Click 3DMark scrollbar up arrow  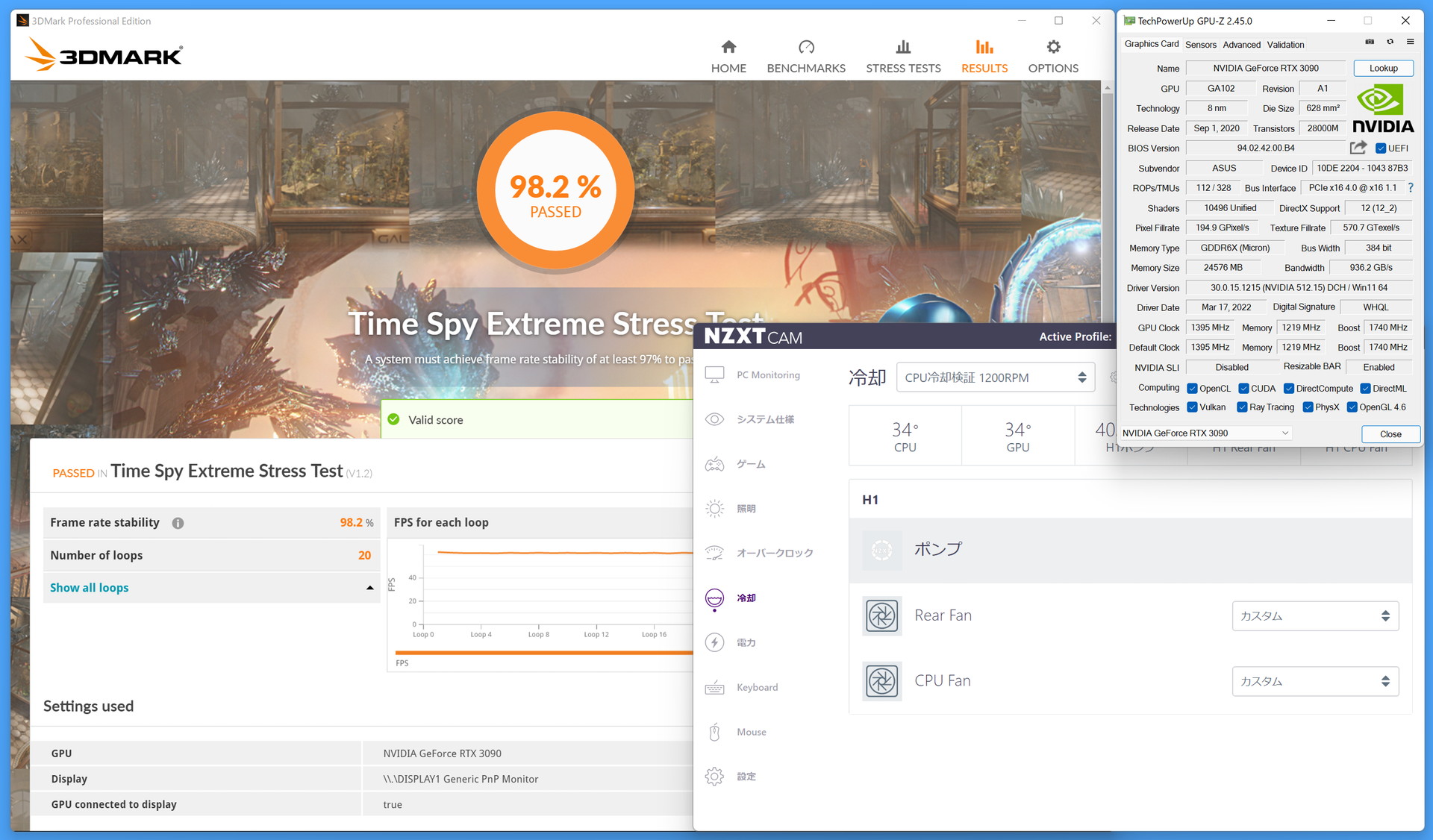(x=1108, y=87)
